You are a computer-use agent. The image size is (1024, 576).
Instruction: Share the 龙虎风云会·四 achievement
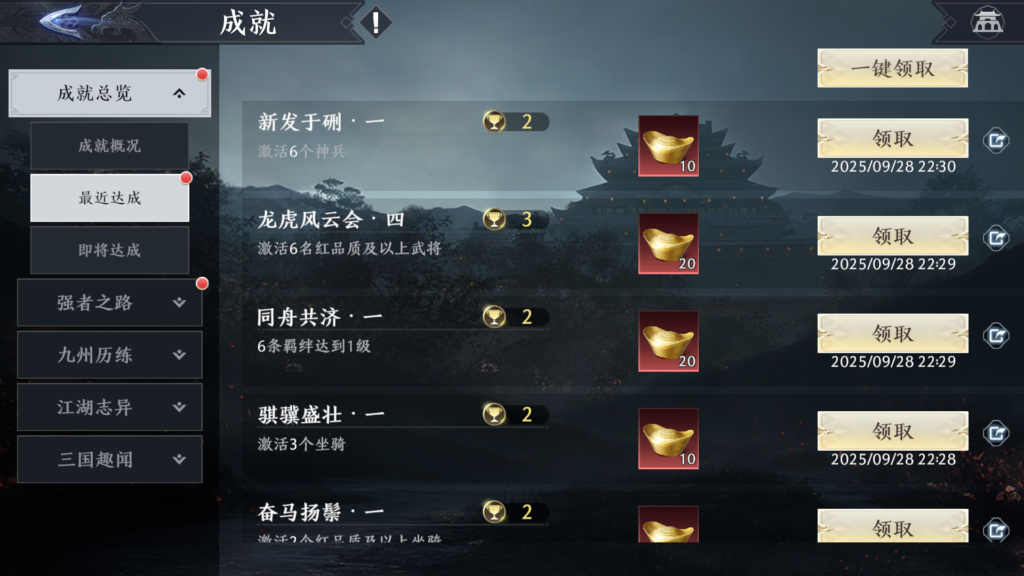pos(997,238)
